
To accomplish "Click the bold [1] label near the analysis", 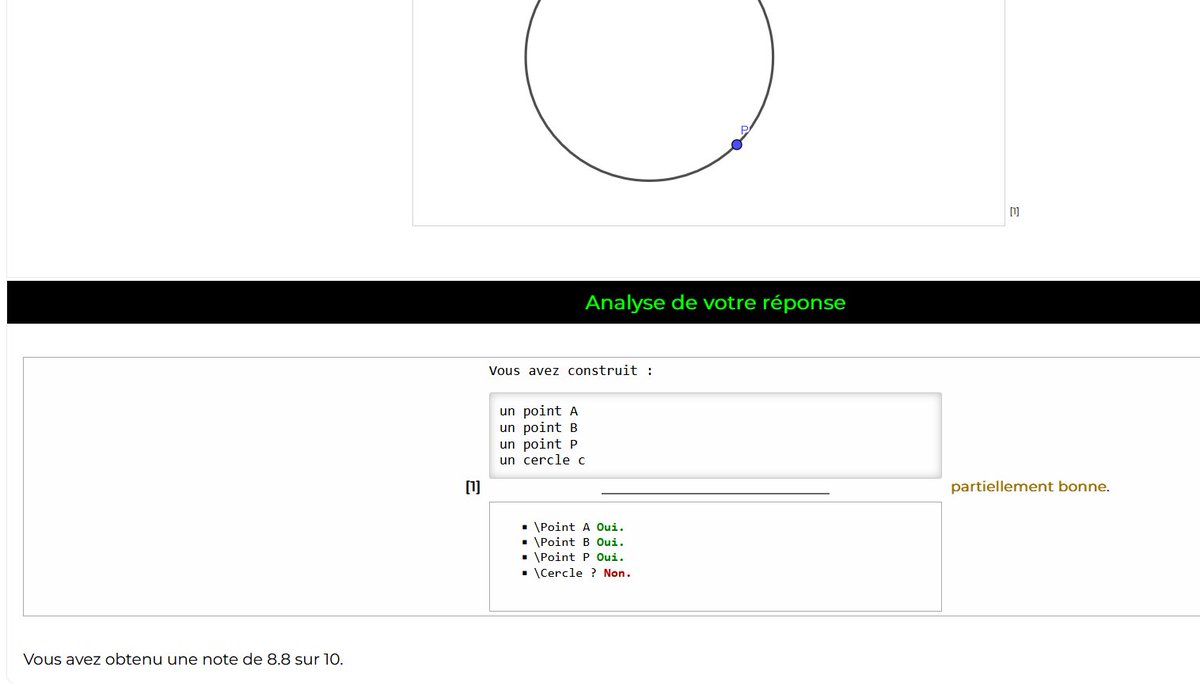I will pos(473,487).
